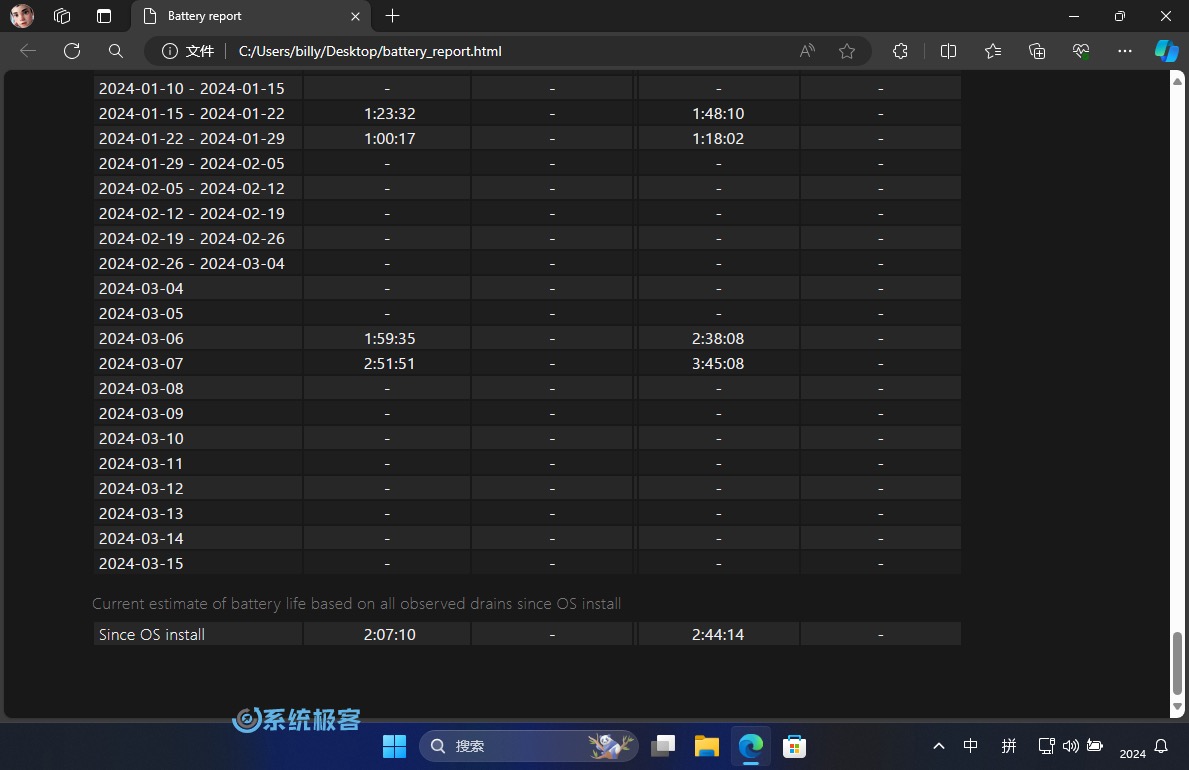Click the page scrollbar down arrow
This screenshot has width=1189, height=770.
coord(1177,706)
